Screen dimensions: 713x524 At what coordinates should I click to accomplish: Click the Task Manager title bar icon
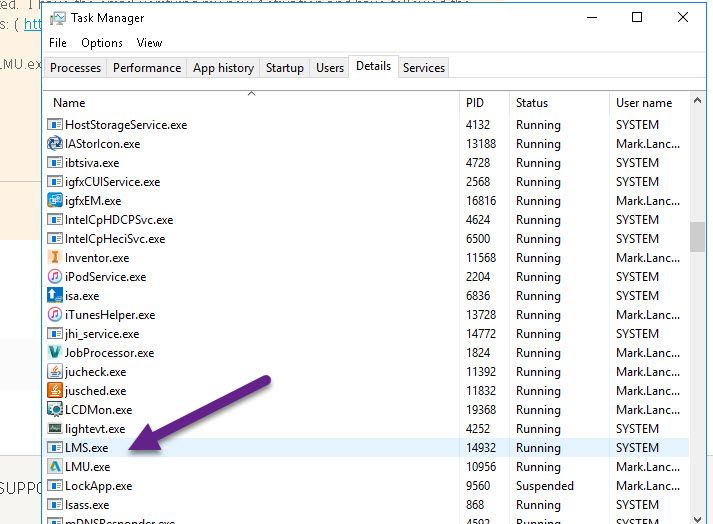[x=58, y=18]
